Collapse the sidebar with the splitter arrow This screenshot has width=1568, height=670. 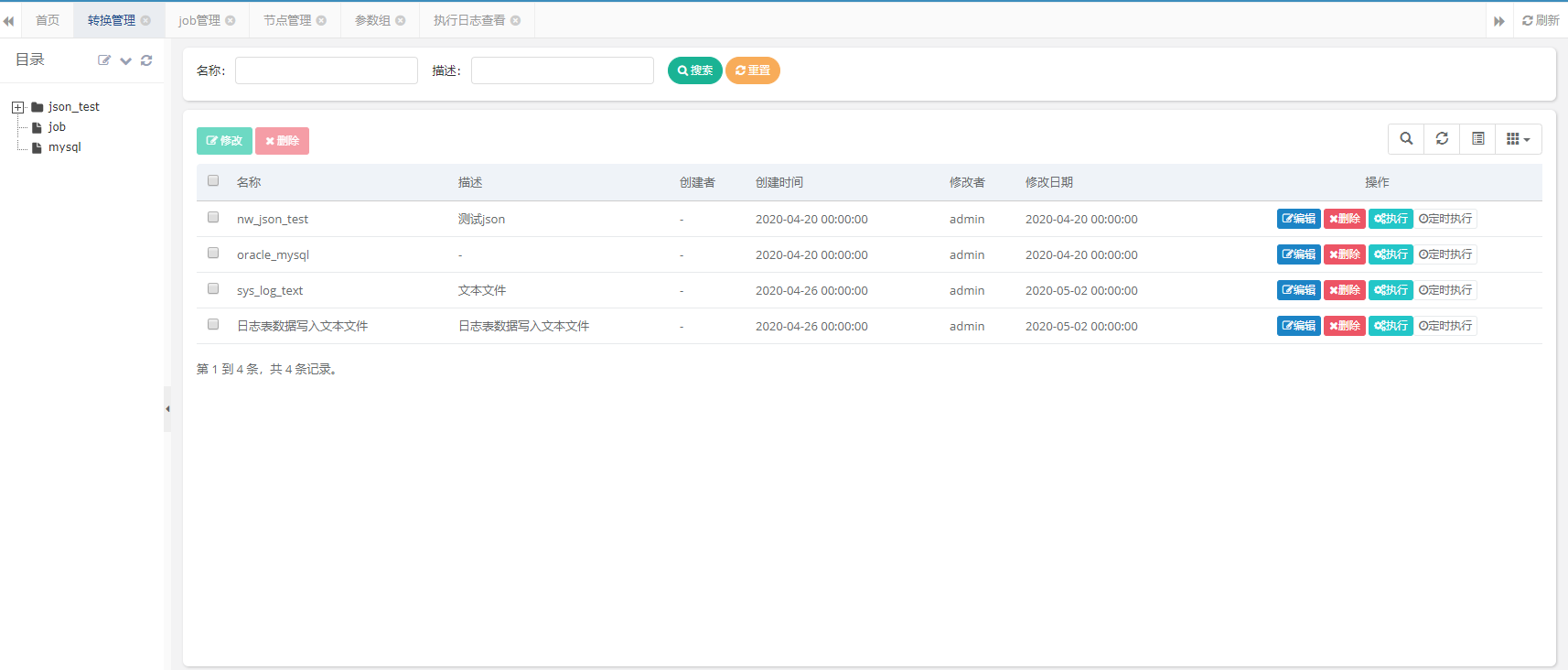[x=167, y=409]
